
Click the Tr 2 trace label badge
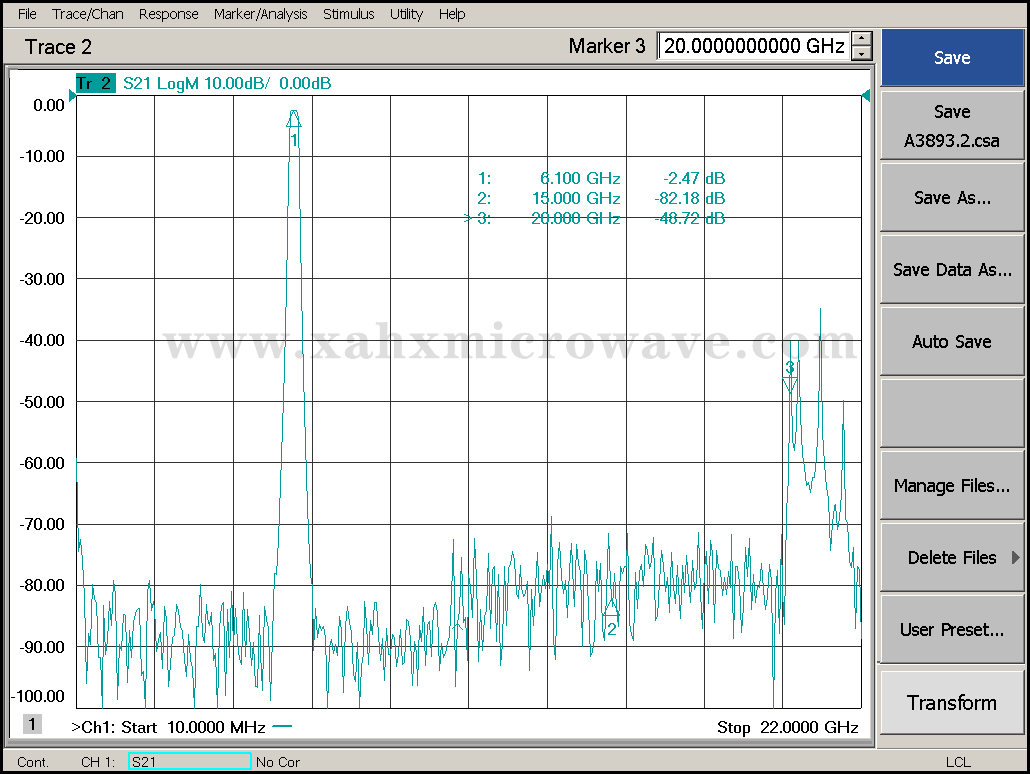click(x=95, y=84)
